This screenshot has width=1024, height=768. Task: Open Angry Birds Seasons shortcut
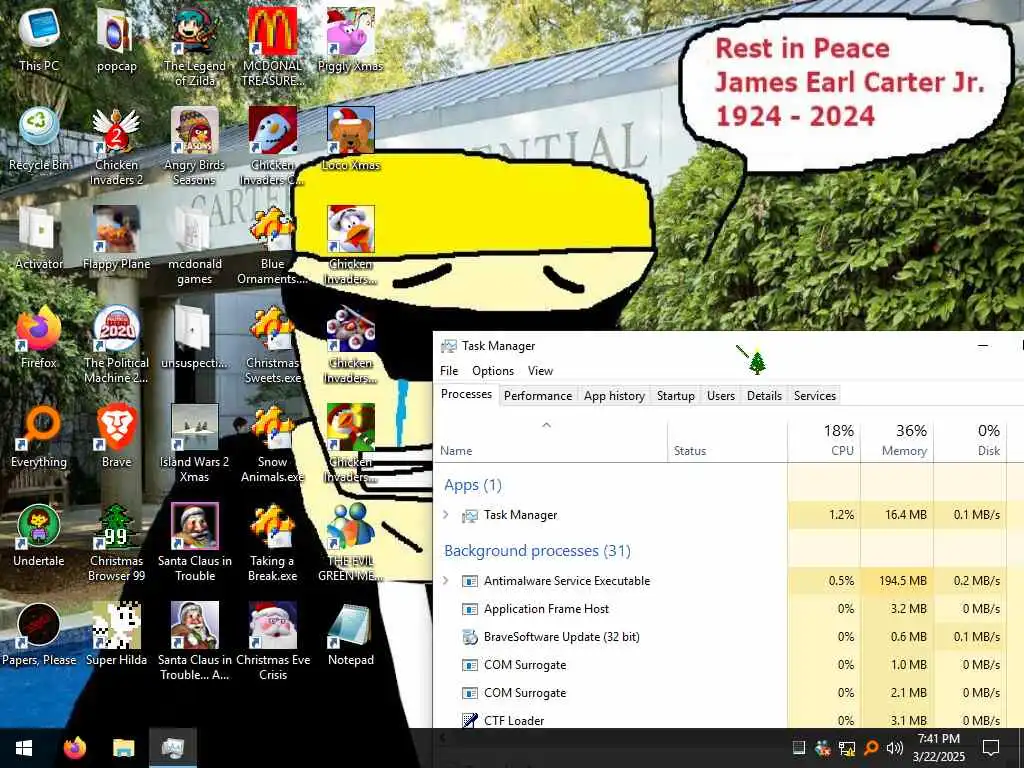click(x=195, y=146)
